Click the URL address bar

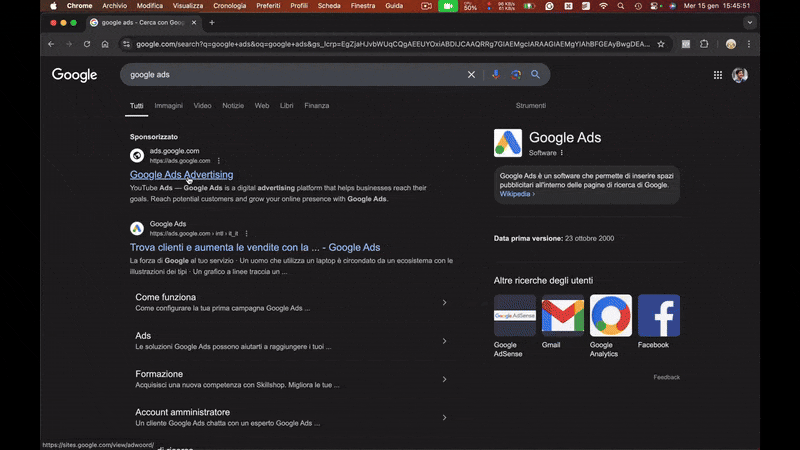coord(393,44)
